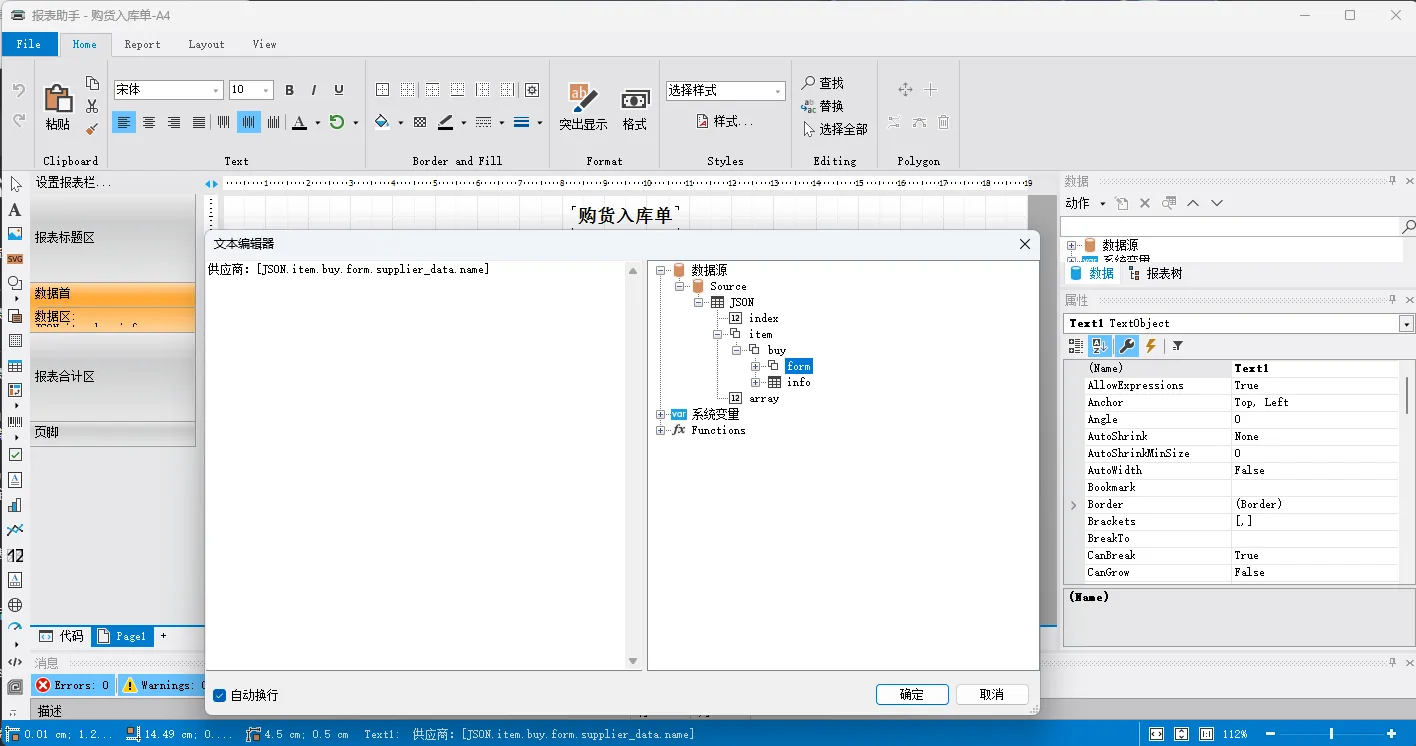1416x746 pixels.
Task: Expand the 系统变量 node in editor tree
Action: click(661, 414)
